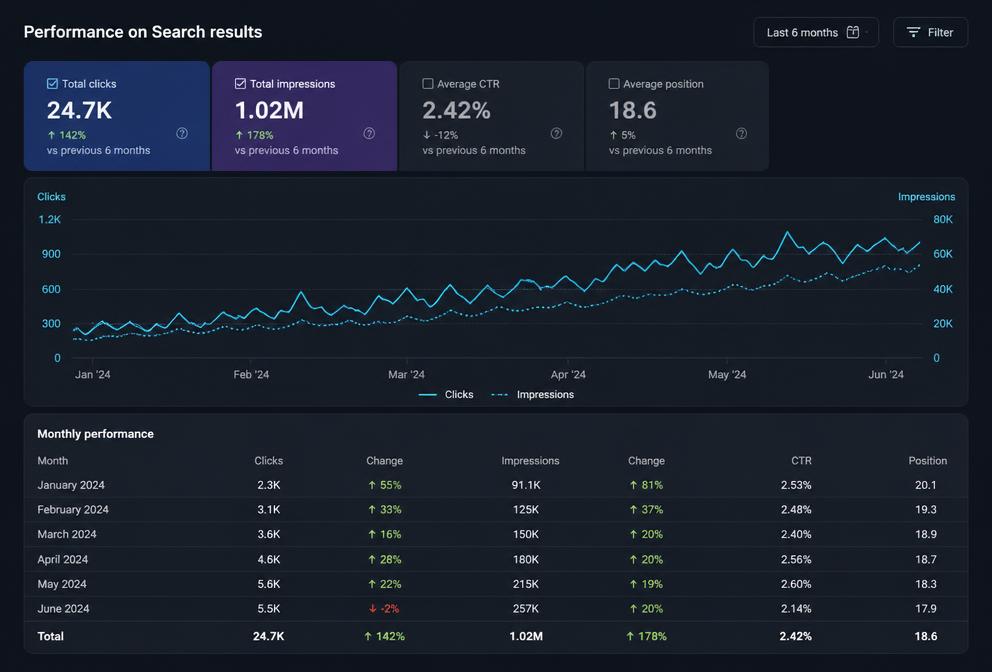Image resolution: width=992 pixels, height=672 pixels.
Task: Open help icon on Total clicks card
Action: tap(182, 134)
